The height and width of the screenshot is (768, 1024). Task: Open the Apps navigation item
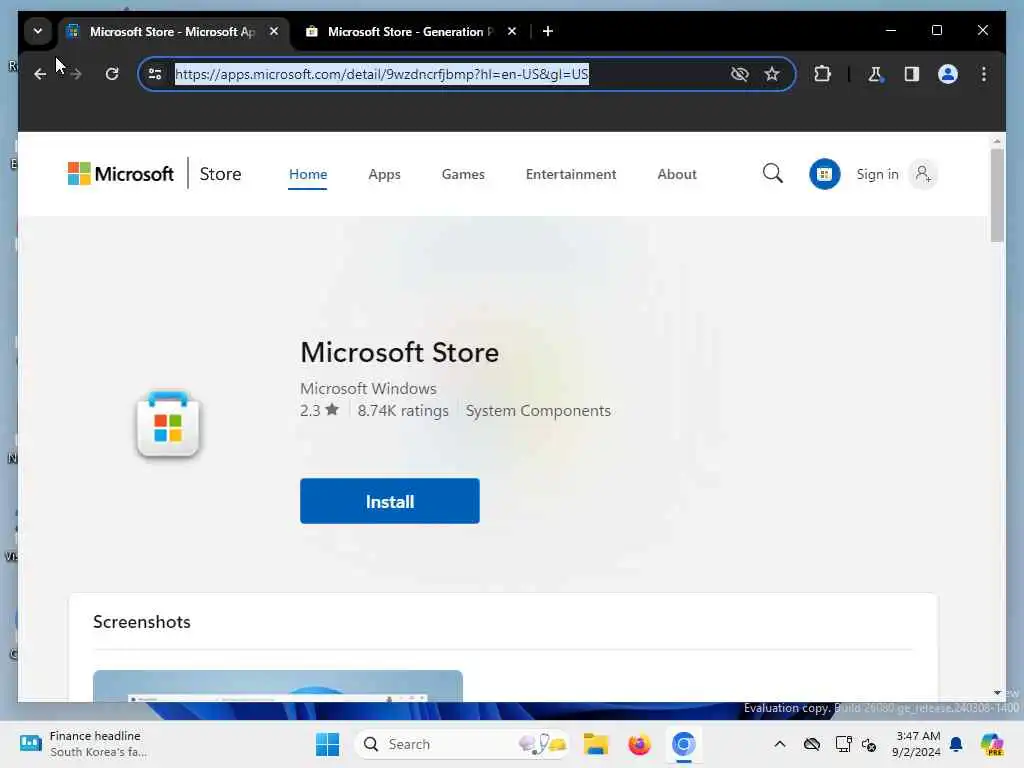click(x=385, y=174)
